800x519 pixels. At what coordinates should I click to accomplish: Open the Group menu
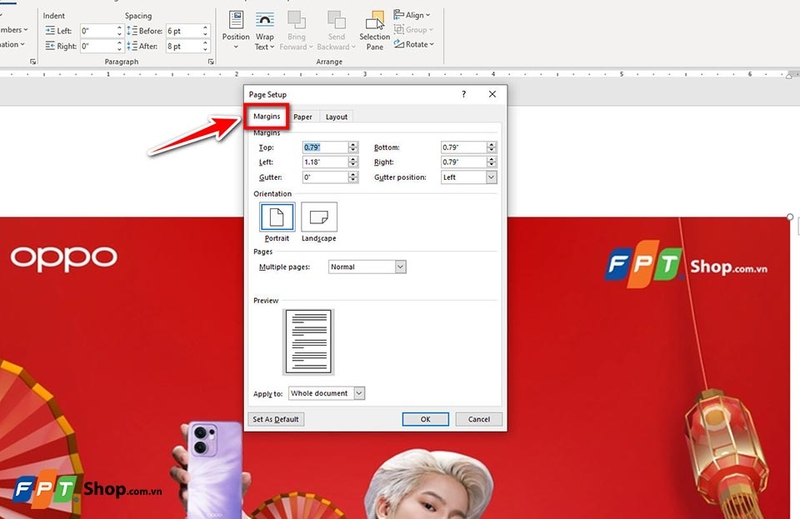pos(413,30)
